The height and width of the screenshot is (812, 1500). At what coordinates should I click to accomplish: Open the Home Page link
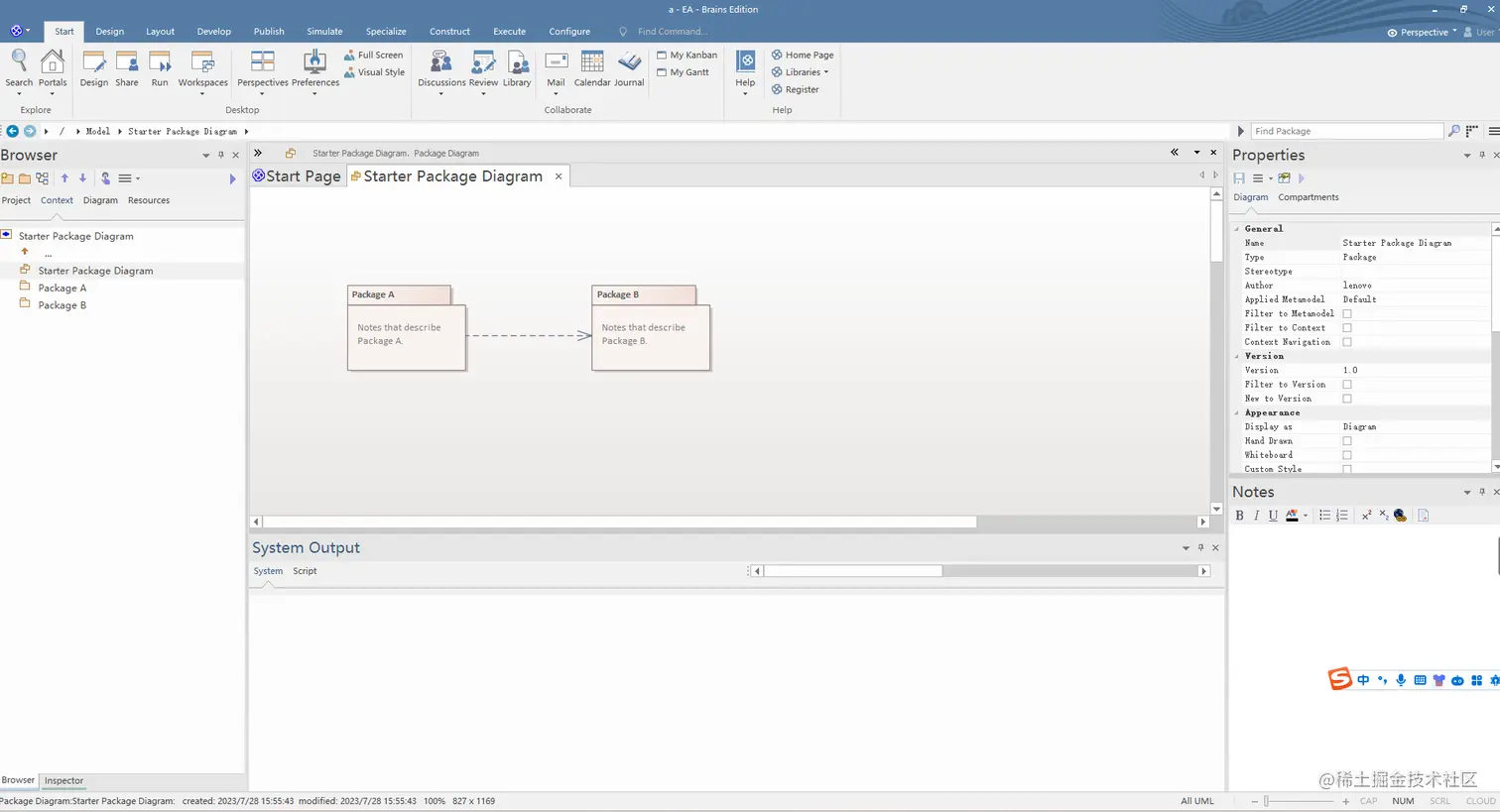tap(803, 56)
